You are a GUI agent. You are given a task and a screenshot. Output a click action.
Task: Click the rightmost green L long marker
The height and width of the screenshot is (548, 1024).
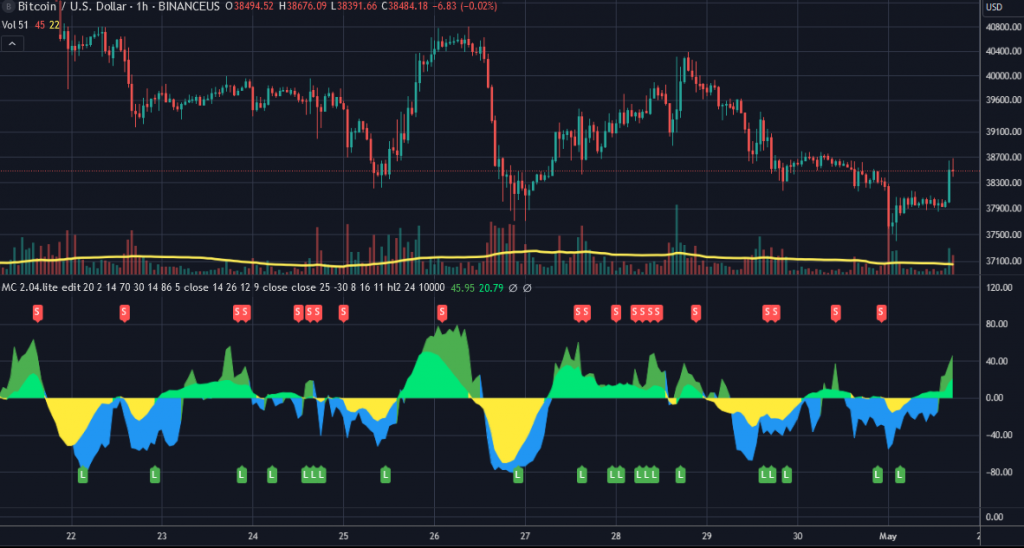[900, 473]
